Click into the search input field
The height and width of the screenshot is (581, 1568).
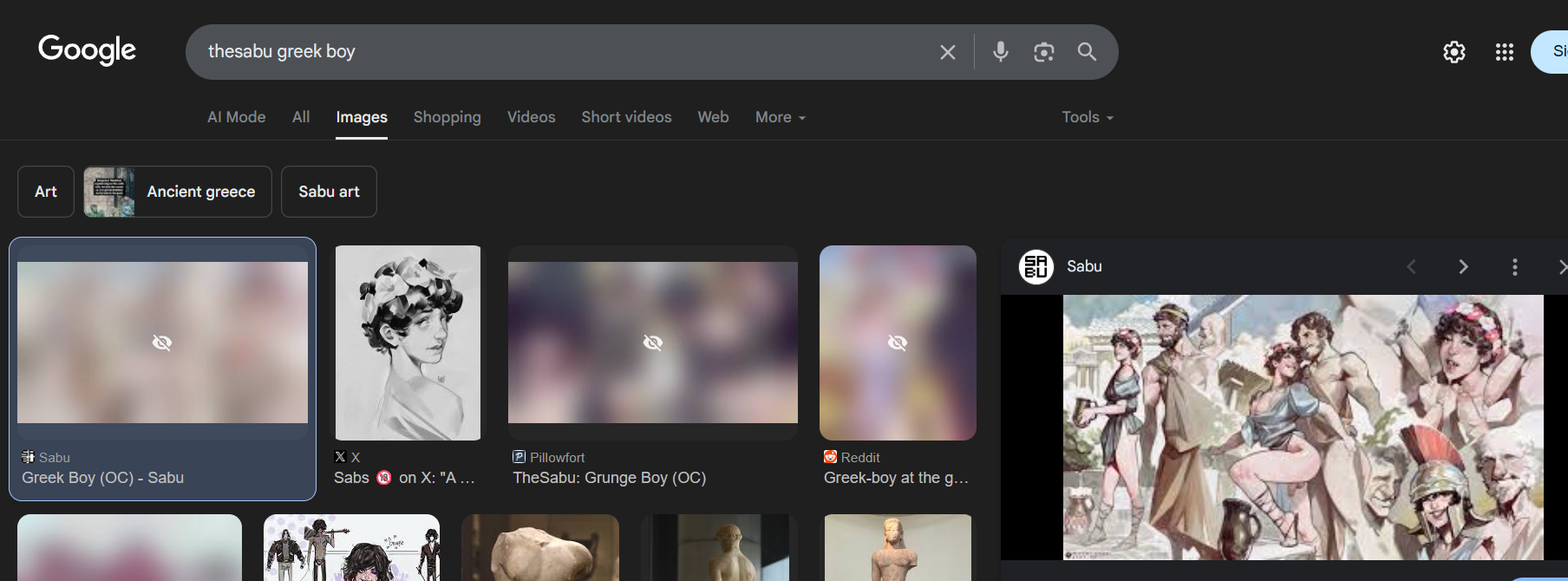(x=555, y=52)
